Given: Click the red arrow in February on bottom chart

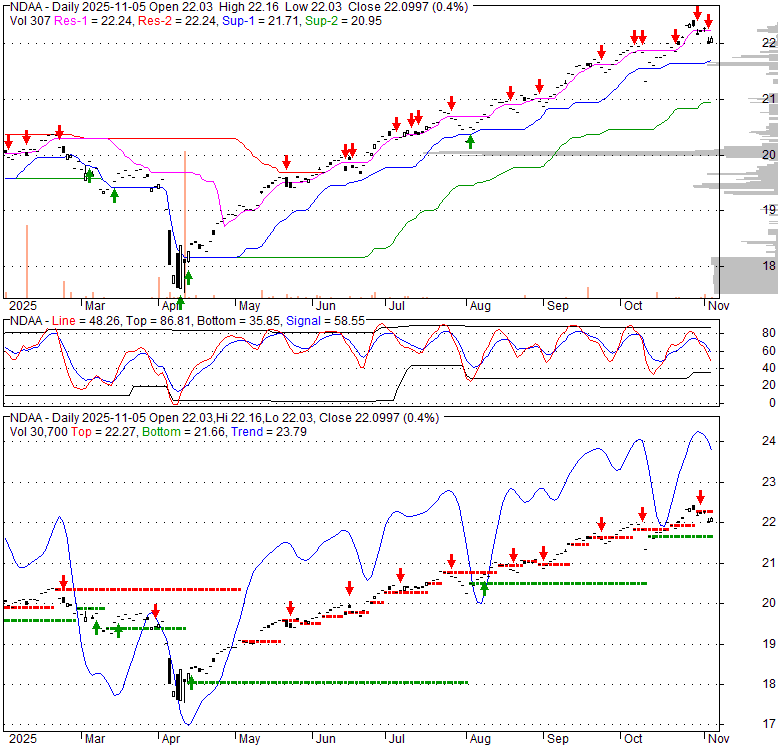Looking at the screenshot, I should [63, 582].
